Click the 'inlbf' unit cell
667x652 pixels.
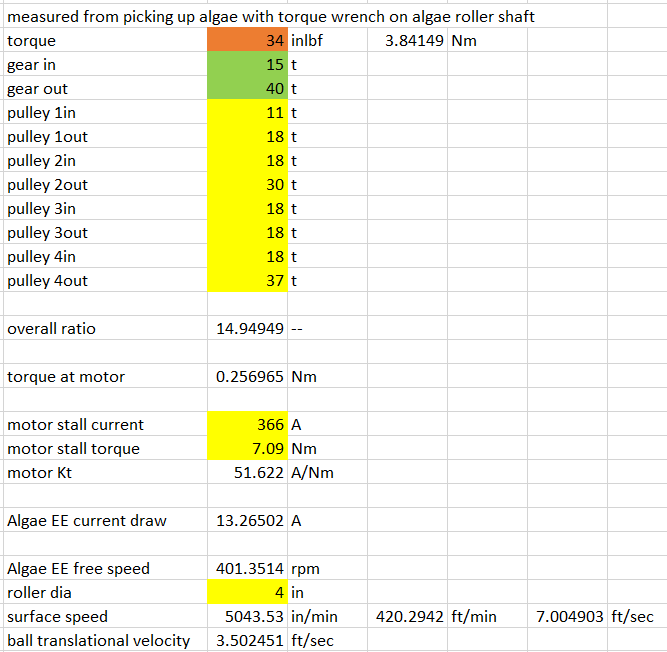pos(328,40)
